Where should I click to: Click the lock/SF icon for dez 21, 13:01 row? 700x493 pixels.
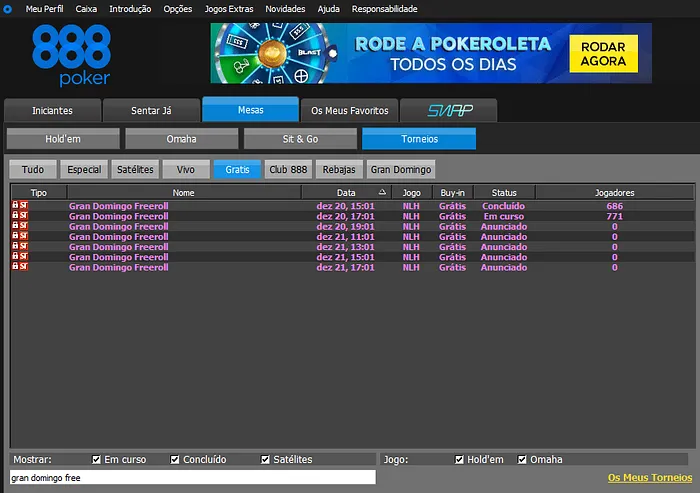(x=20, y=246)
